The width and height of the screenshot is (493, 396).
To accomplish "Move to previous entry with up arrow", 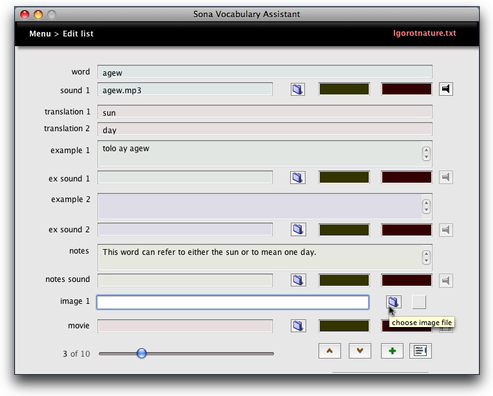I will coord(329,351).
